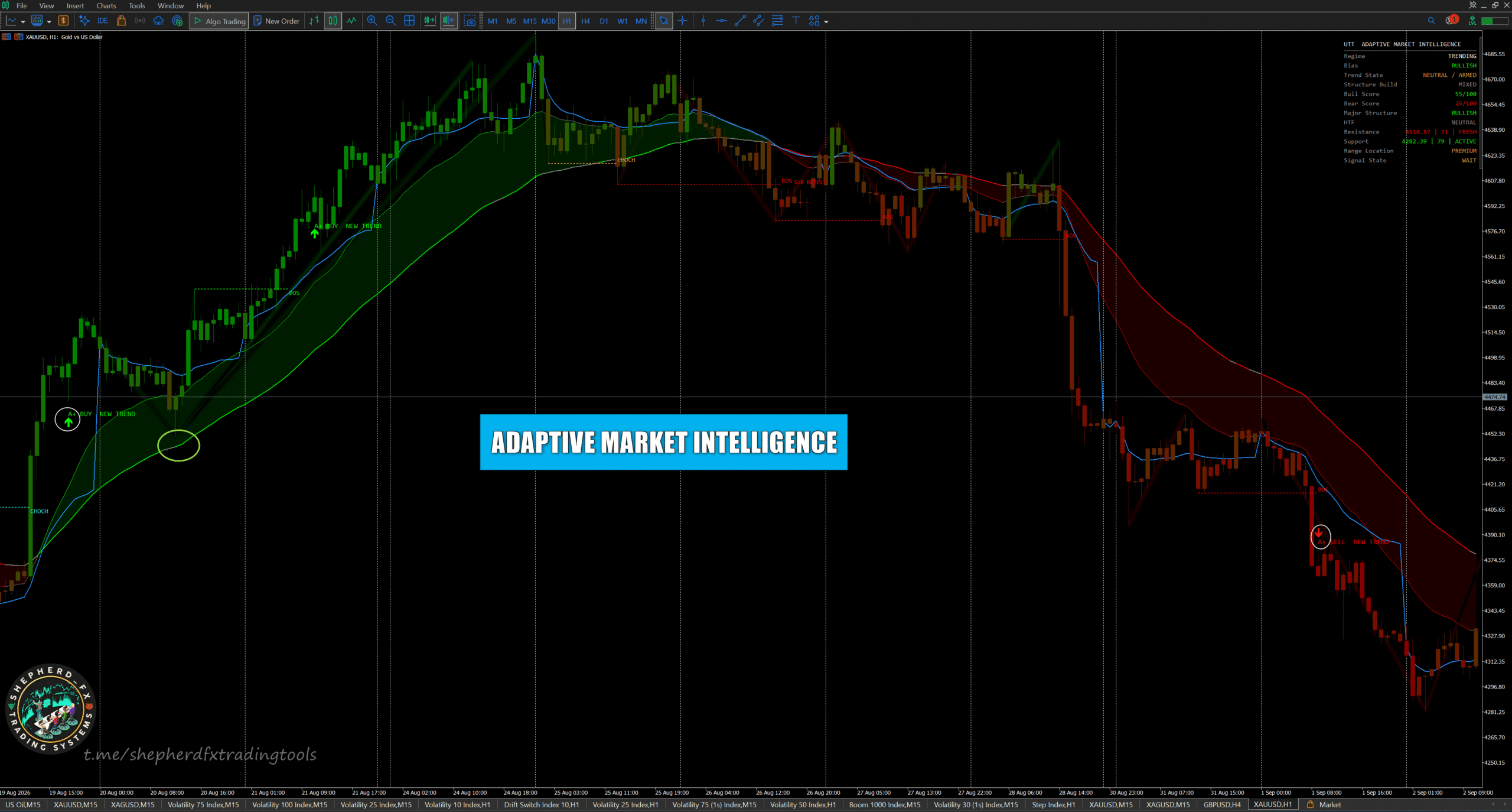The image size is (1512, 812).
Task: Click the New Order button
Action: [276, 21]
